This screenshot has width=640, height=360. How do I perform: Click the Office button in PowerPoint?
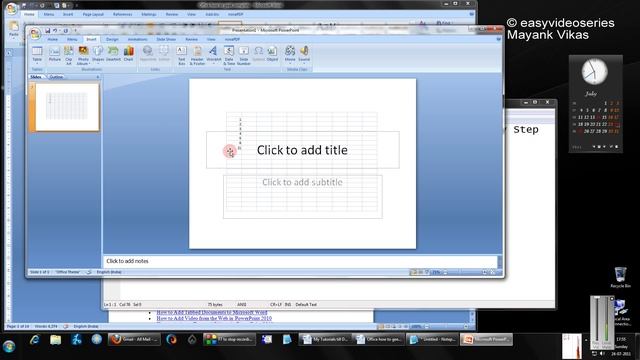coord(35,33)
